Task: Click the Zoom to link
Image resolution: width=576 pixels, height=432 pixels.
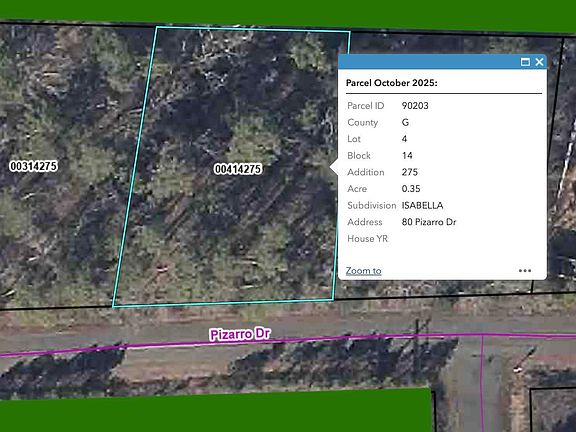Action: tap(363, 271)
